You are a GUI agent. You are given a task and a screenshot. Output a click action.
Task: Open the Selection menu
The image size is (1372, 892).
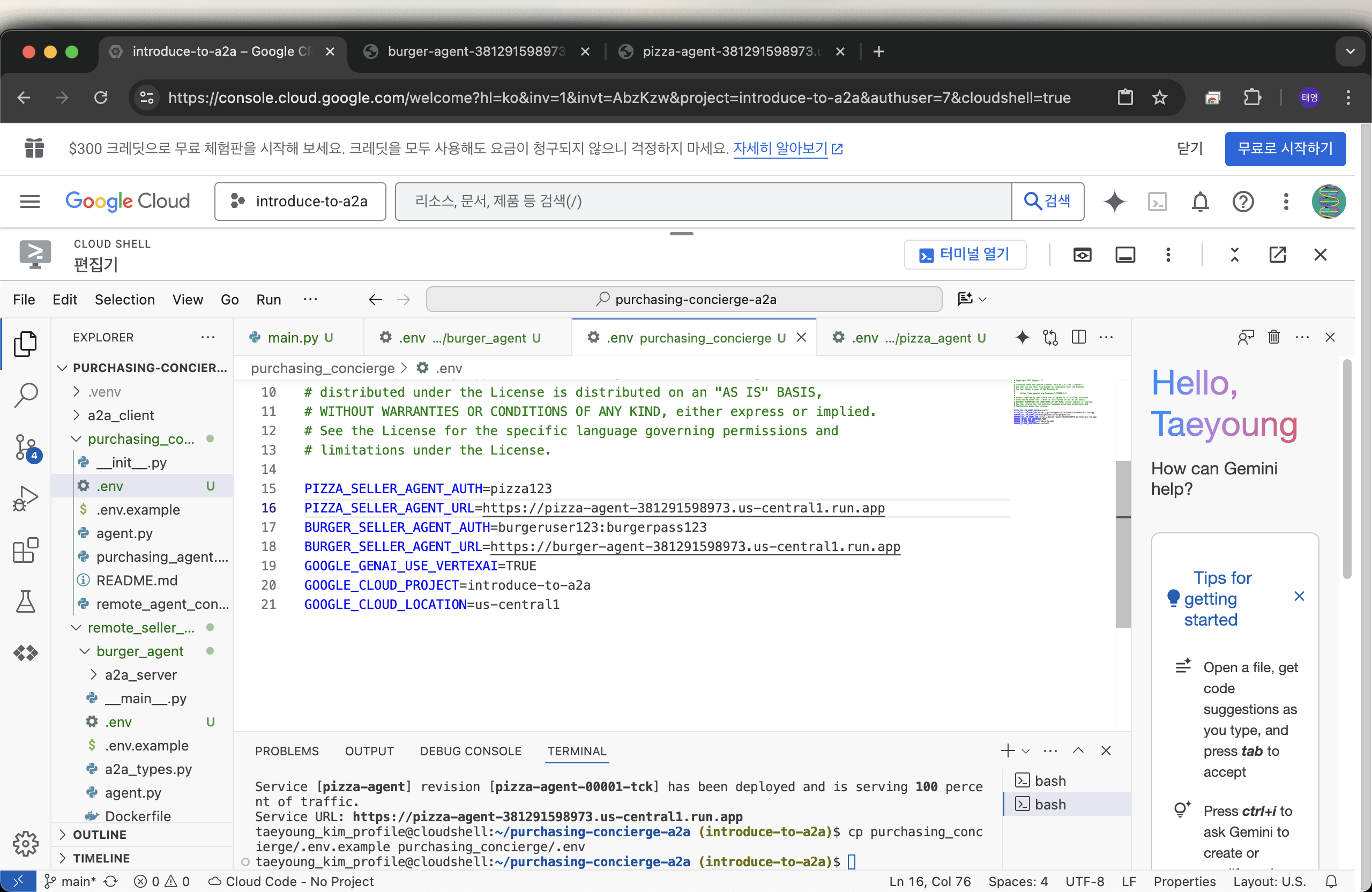[124, 299]
